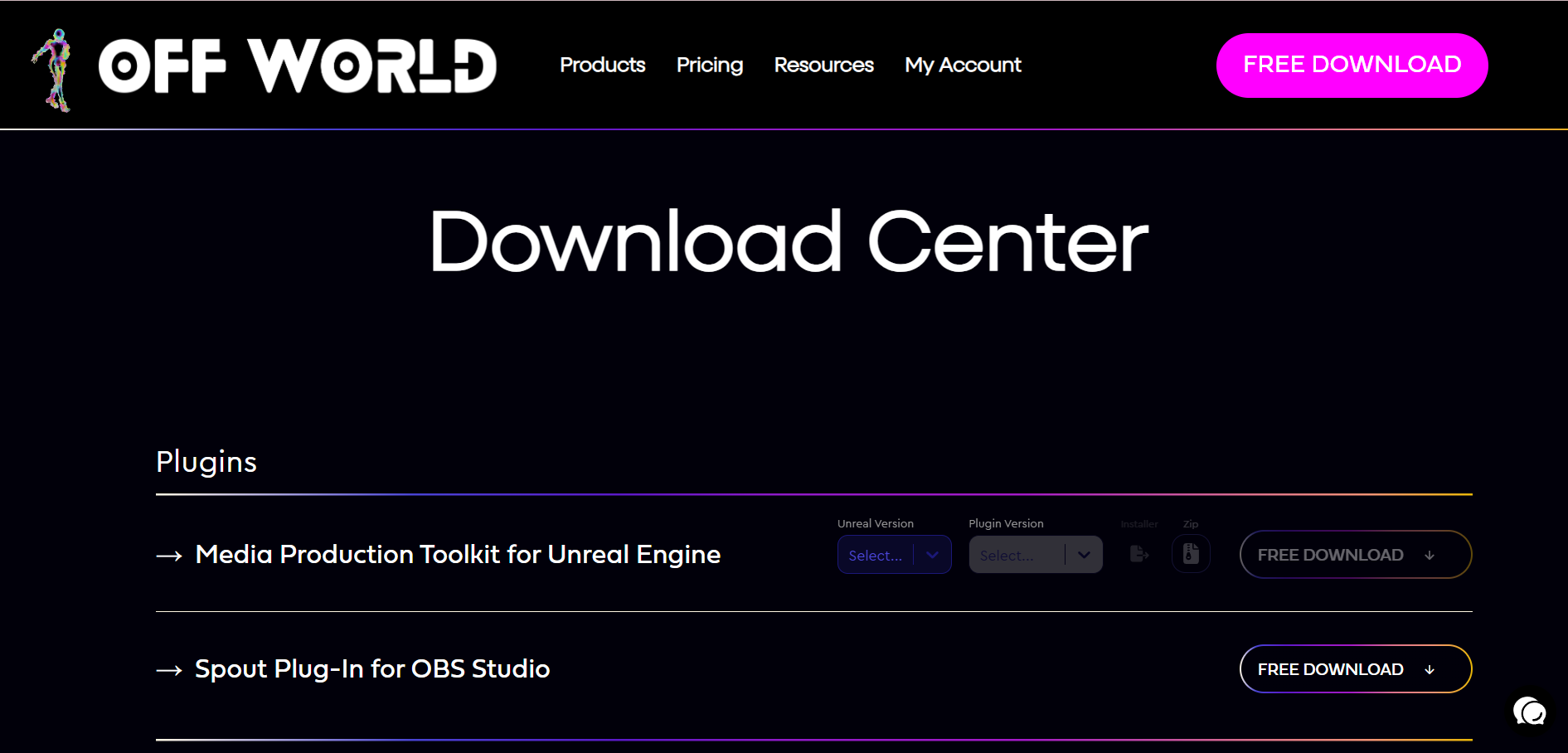
Task: Click the pink FREE DOWNLOAD header button
Action: point(1352,66)
